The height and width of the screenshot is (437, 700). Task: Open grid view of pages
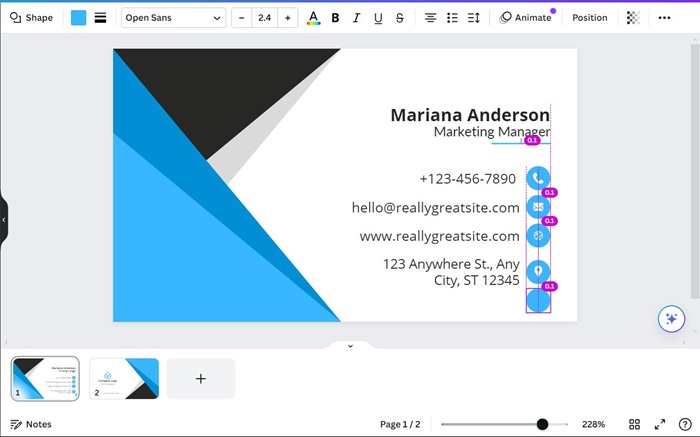point(634,424)
